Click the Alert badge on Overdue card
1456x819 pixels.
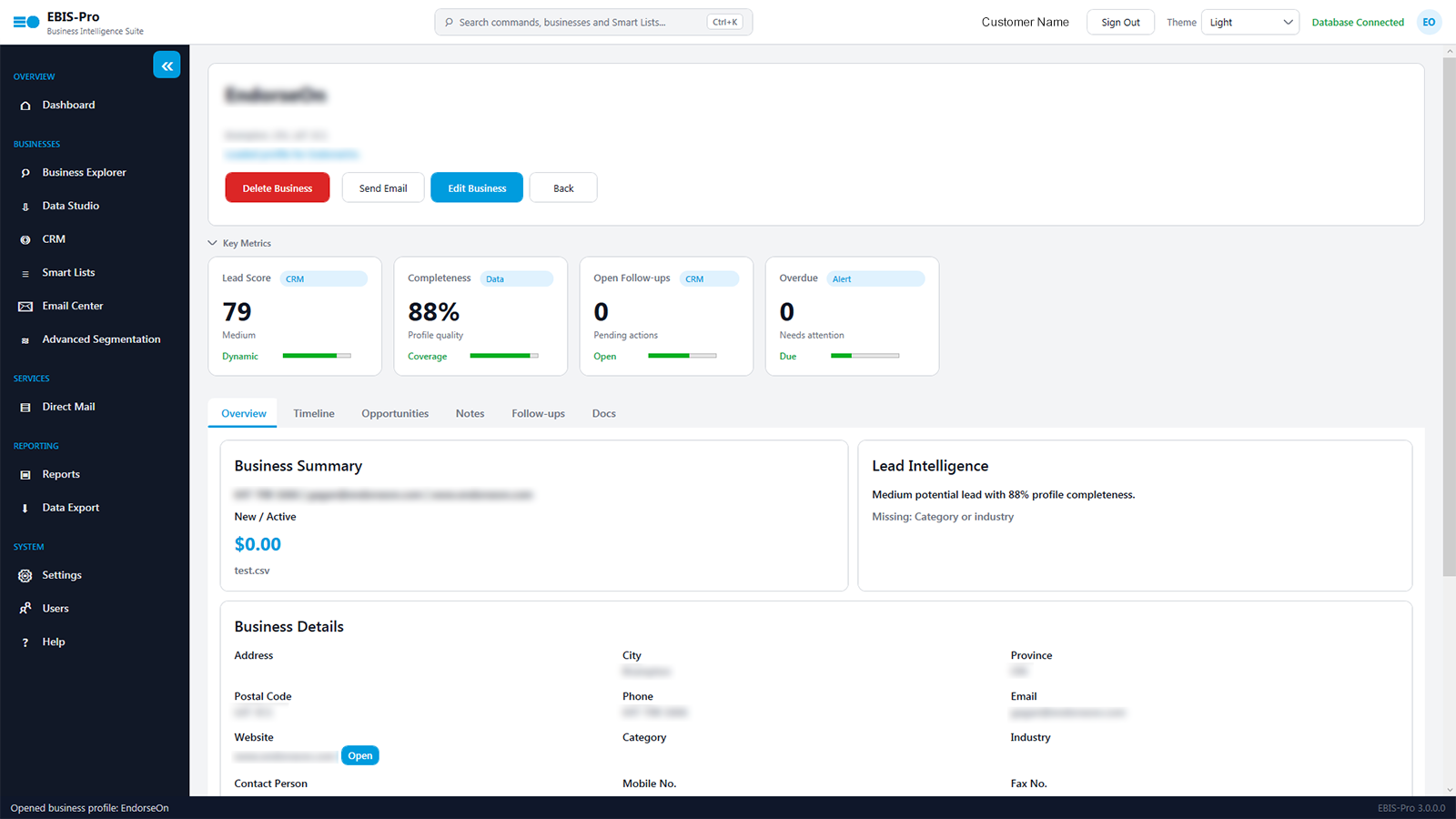coord(875,278)
